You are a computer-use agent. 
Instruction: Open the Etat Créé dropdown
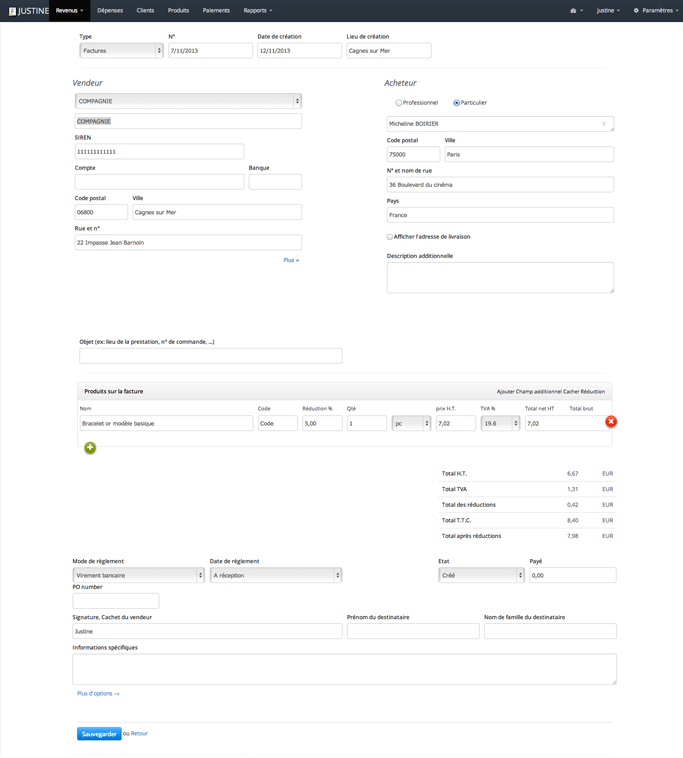pyautogui.click(x=481, y=575)
